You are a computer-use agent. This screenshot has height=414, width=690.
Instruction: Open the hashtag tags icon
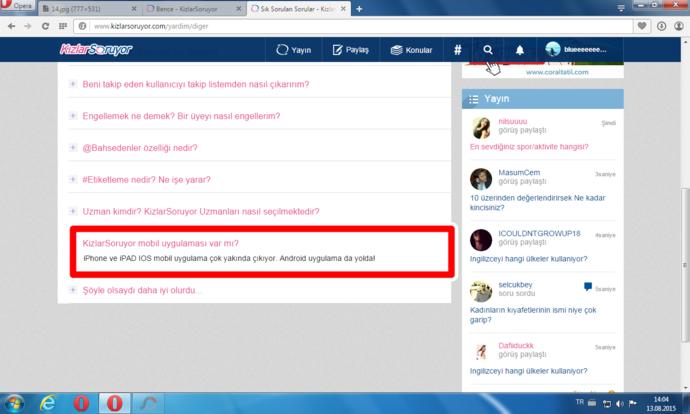tap(458, 50)
